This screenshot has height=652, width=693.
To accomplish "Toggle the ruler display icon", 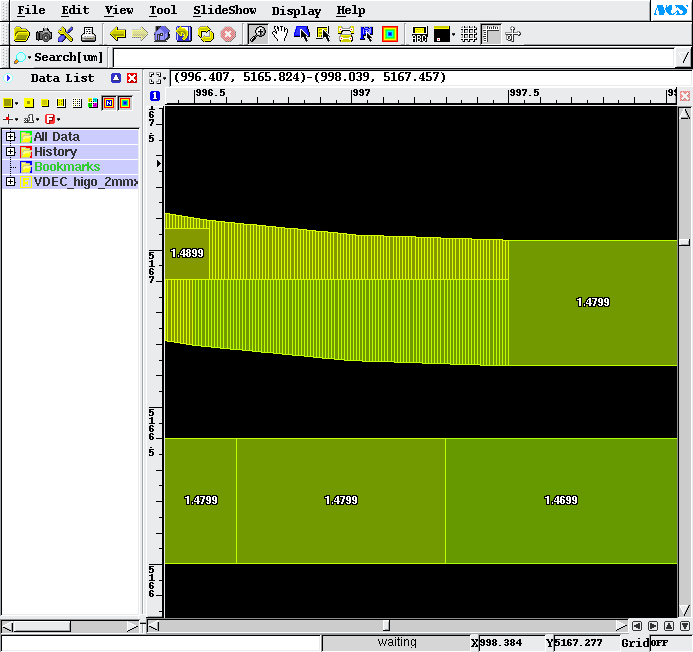I will click(491, 34).
